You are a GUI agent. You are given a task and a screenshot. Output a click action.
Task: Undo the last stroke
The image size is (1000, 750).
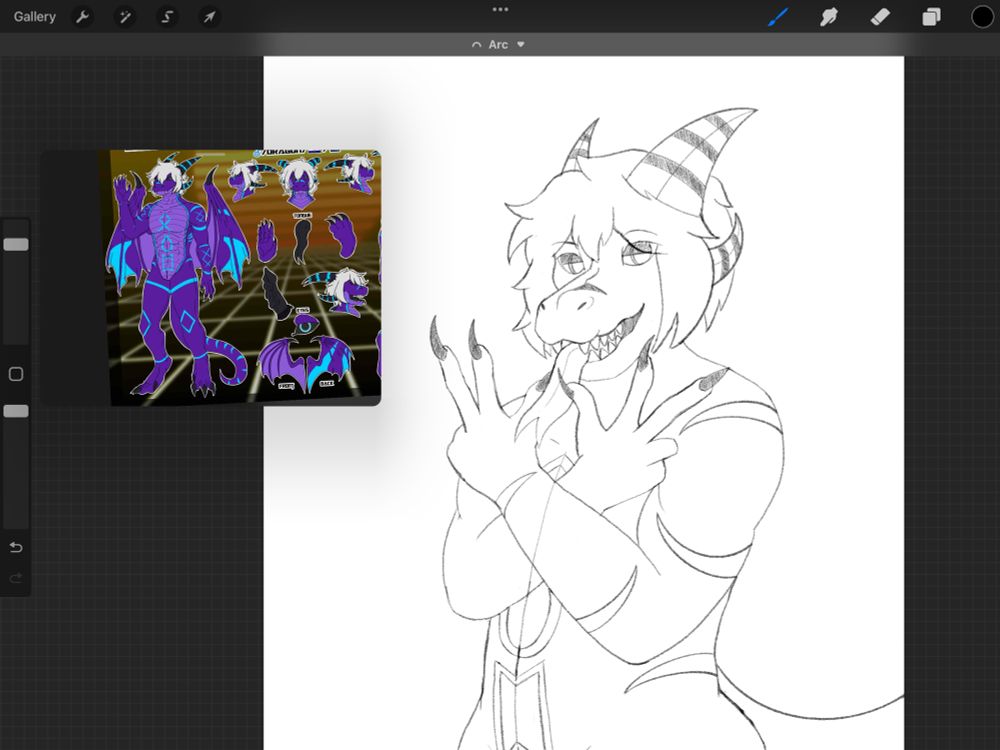(16, 547)
